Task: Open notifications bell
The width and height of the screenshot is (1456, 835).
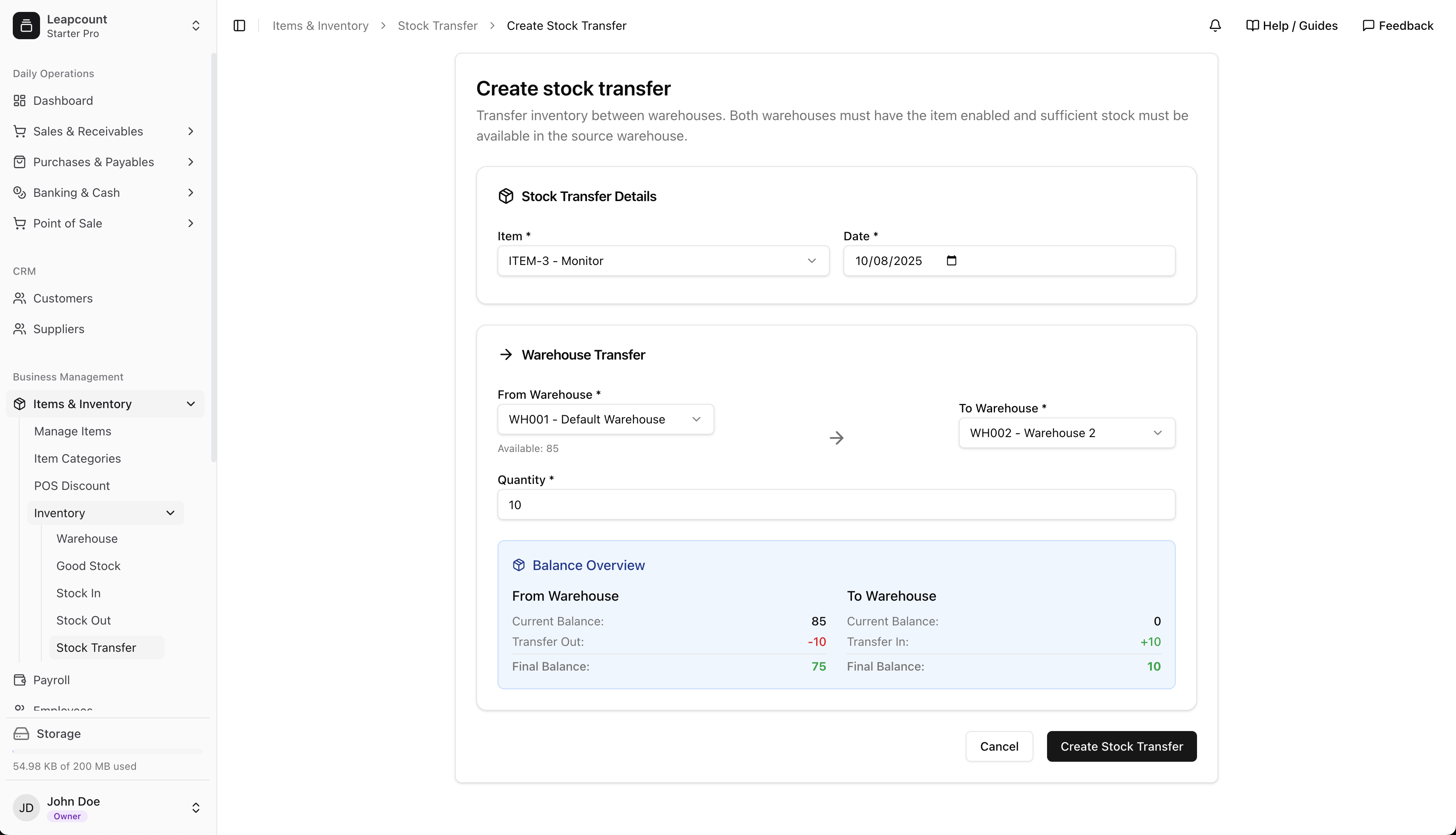Action: pyautogui.click(x=1214, y=26)
